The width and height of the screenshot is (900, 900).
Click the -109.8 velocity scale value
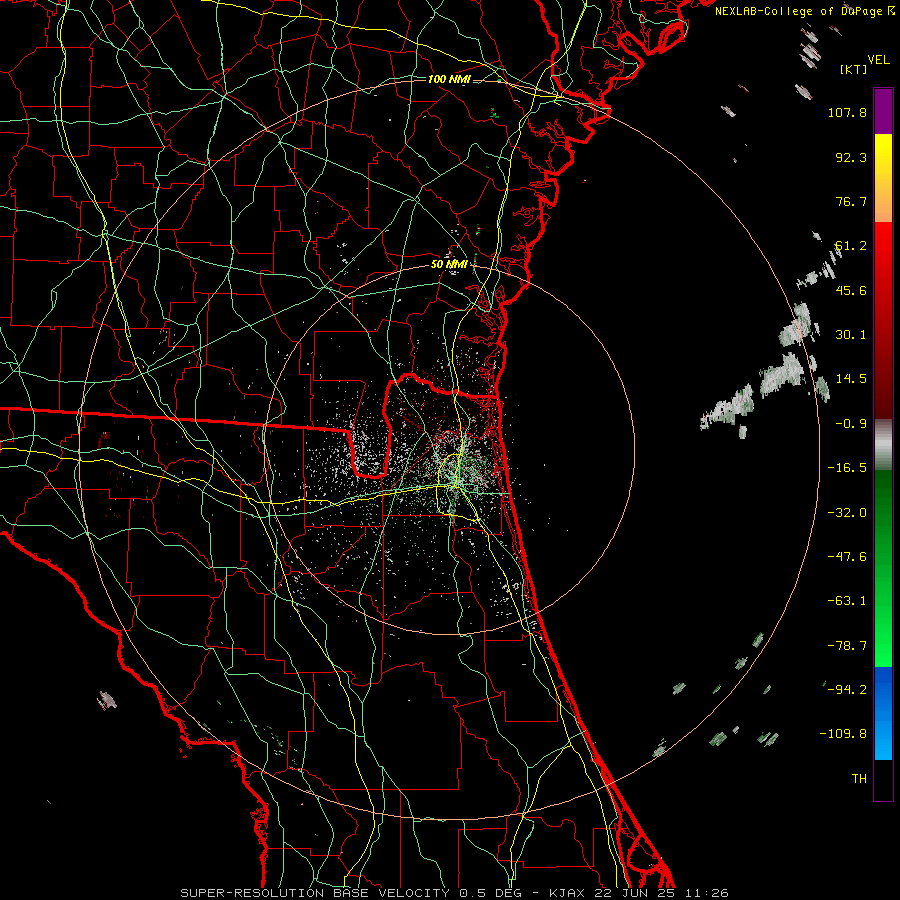coord(843,734)
